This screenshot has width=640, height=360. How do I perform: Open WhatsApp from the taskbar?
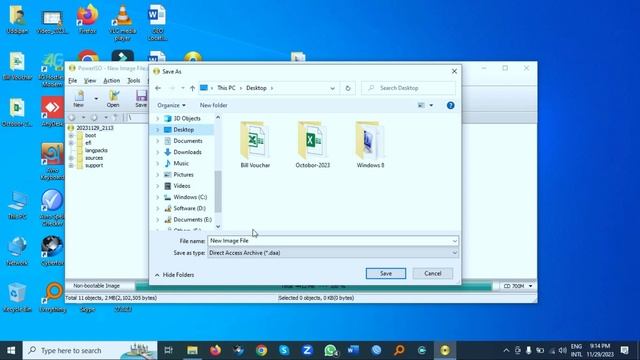tap(330, 350)
